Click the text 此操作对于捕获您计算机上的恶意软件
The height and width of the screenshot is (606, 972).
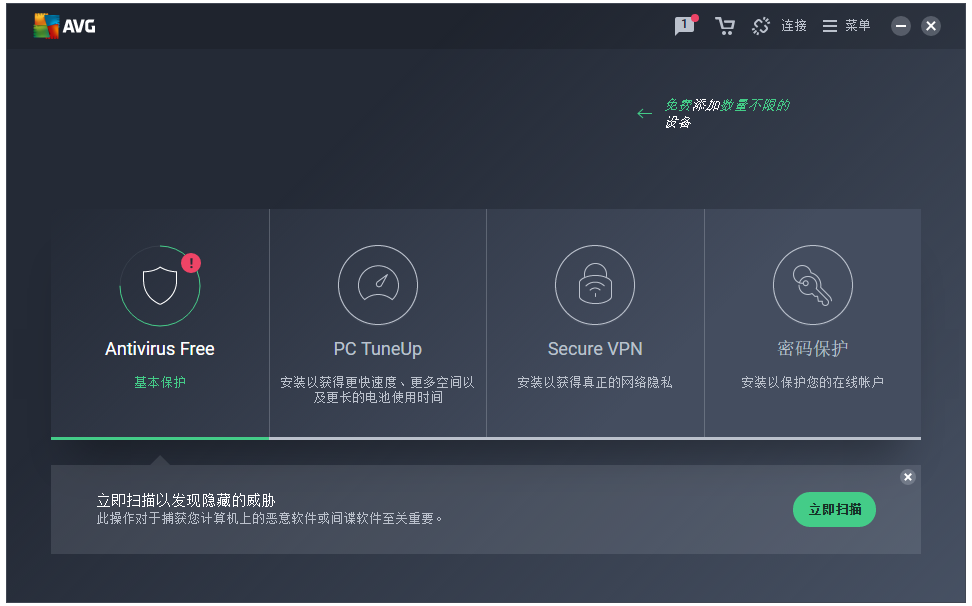click(x=270, y=518)
